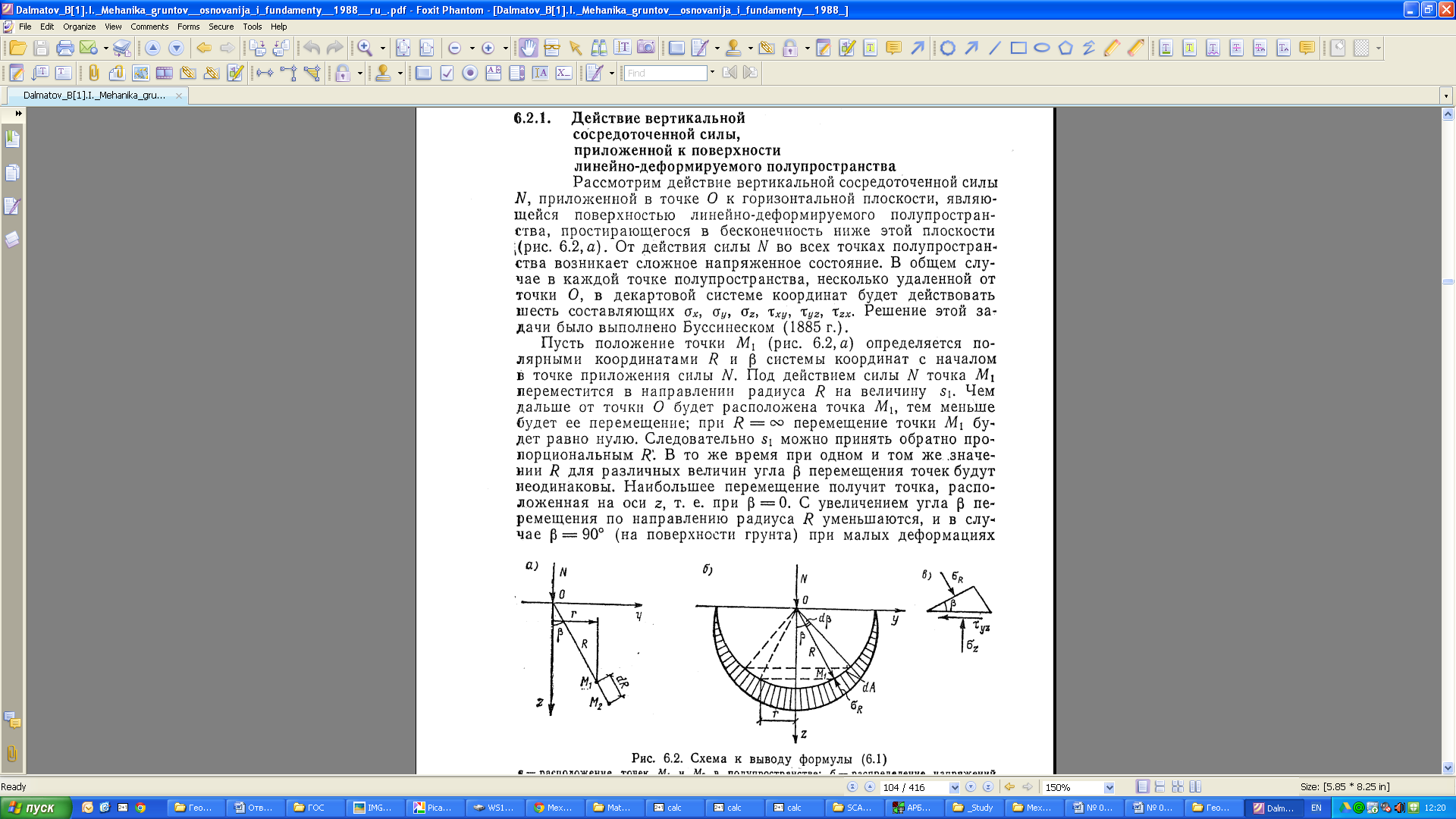Open the page number dropdown 104 / 416

[954, 787]
